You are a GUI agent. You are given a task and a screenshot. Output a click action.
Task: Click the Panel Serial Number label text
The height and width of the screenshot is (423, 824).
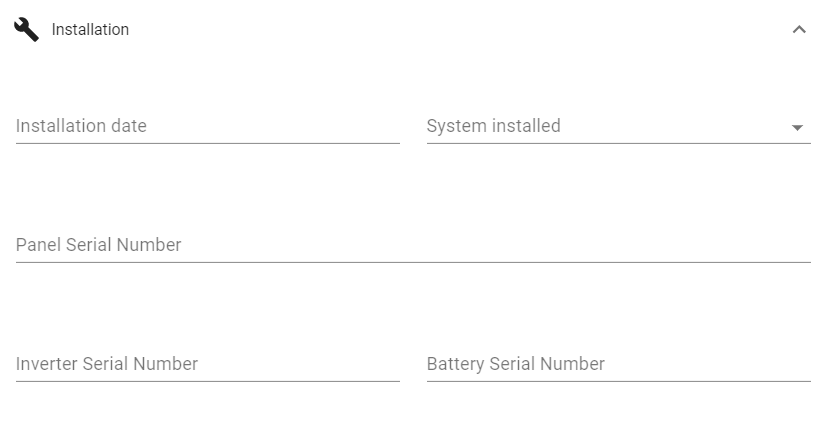(x=98, y=245)
